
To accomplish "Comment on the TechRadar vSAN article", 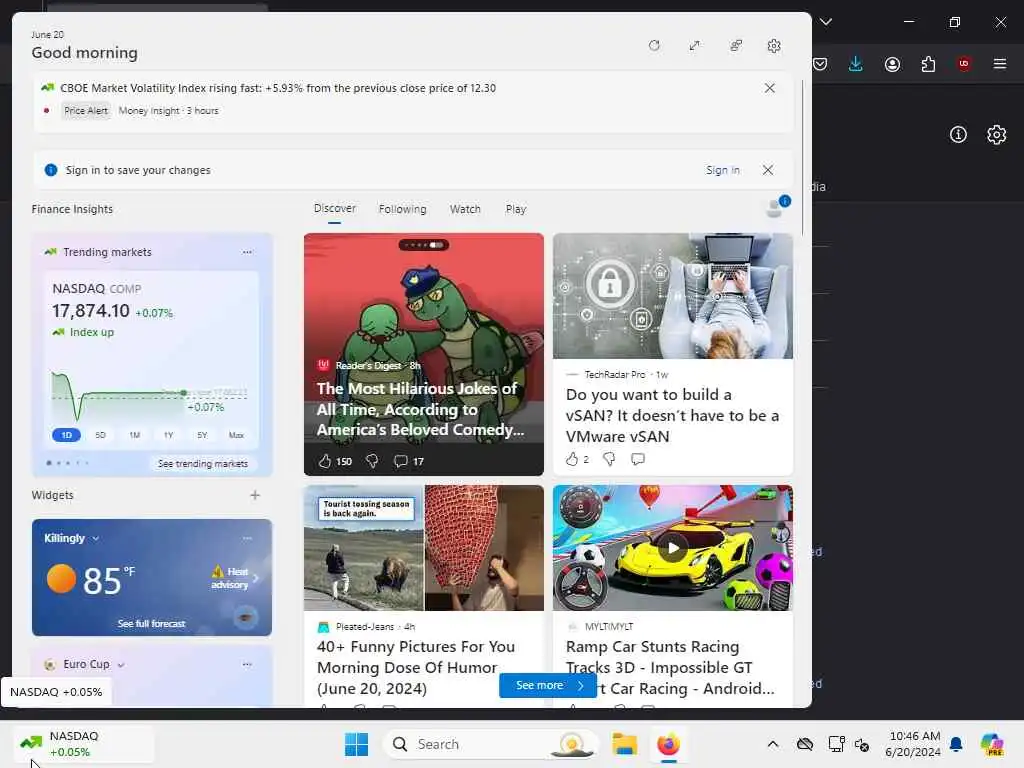I will pyautogui.click(x=638, y=459).
